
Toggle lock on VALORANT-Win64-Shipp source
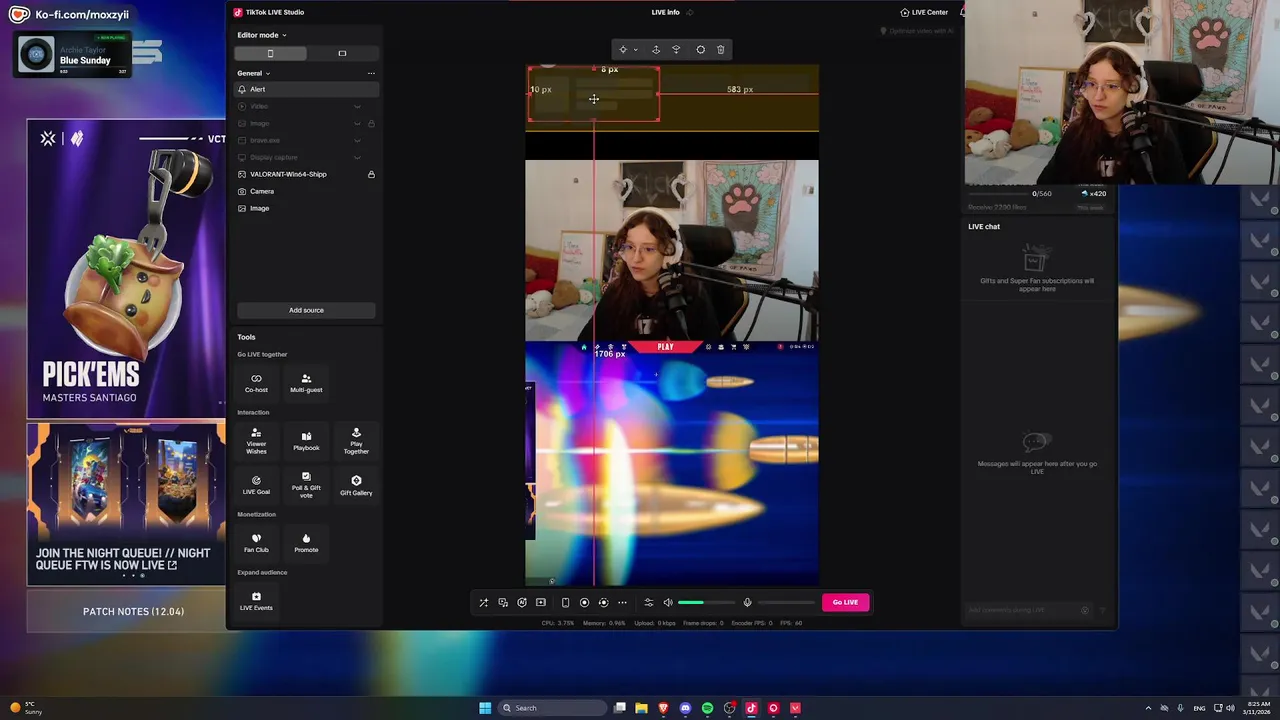coord(371,174)
